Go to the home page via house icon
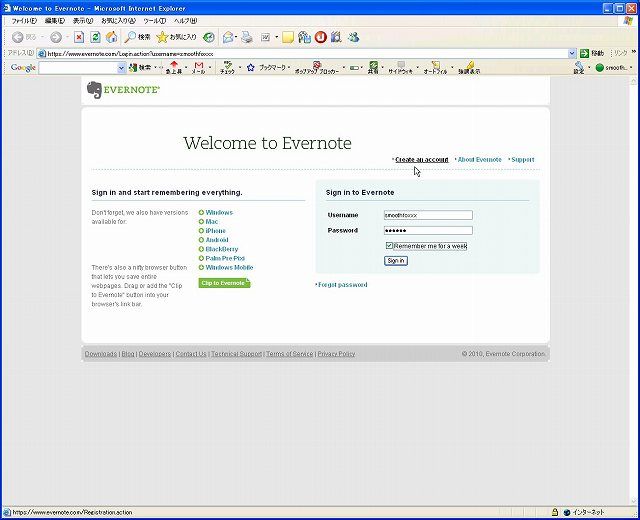Viewport: 640px width, 520px height. coord(112,37)
